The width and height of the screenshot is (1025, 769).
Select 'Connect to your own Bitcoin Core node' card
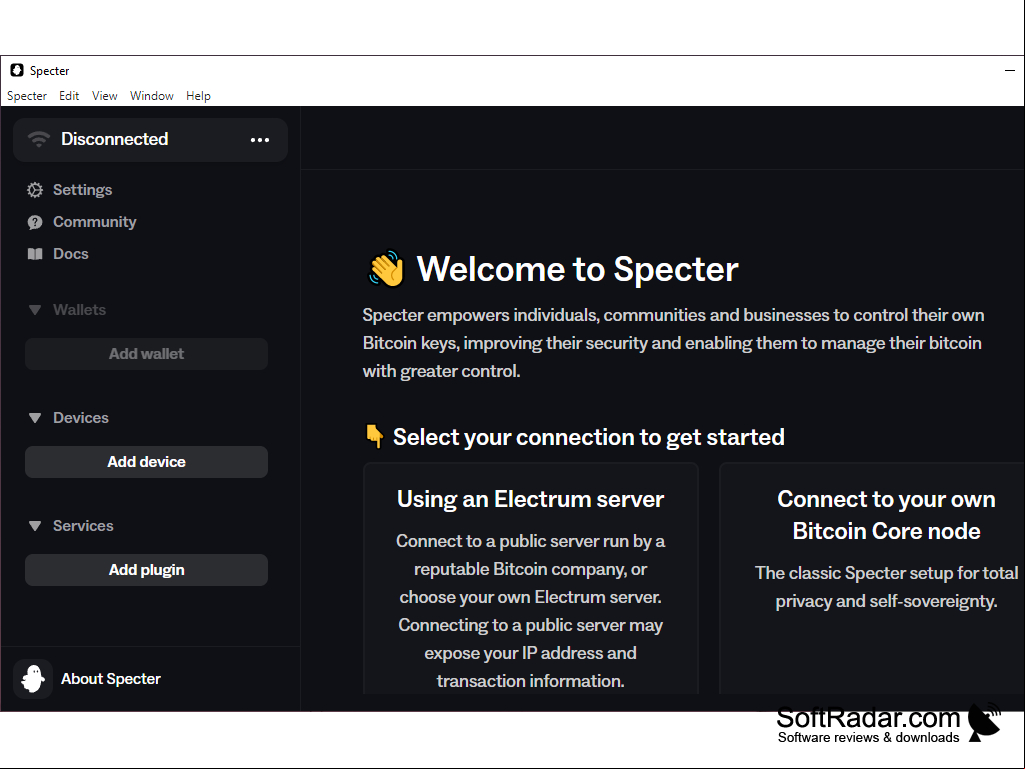tap(872, 579)
